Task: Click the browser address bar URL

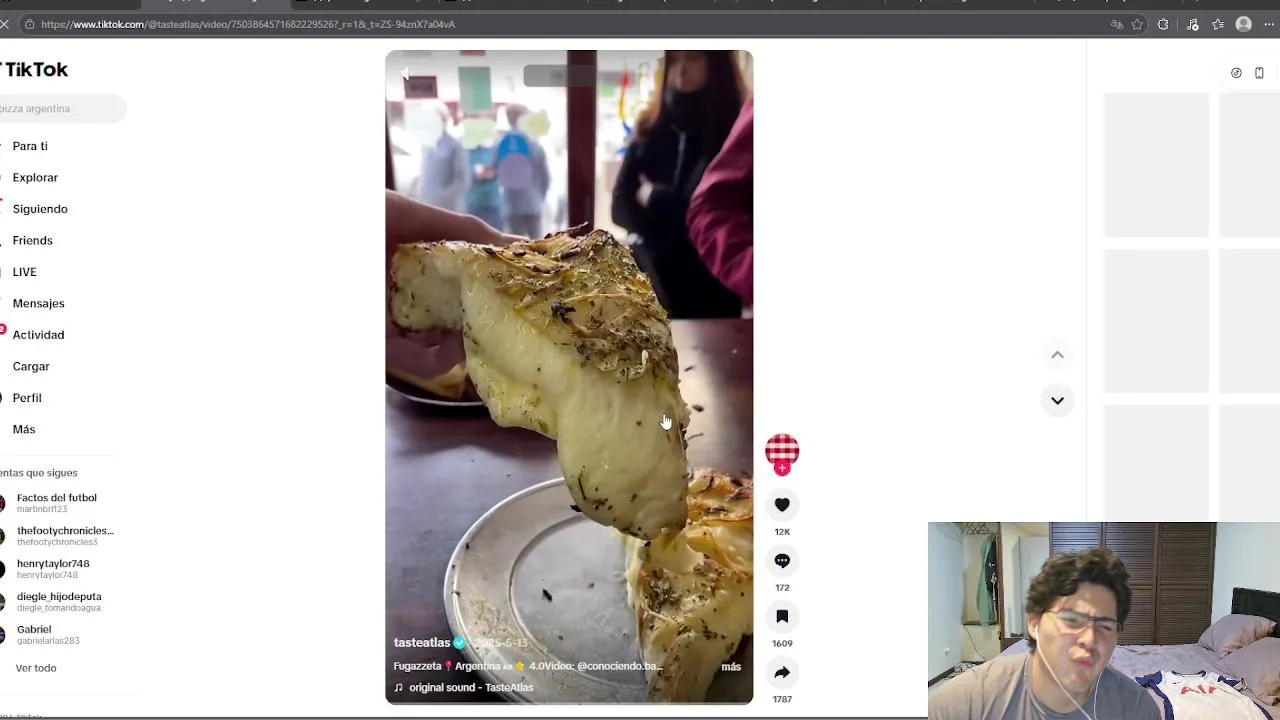Action: coord(248,24)
